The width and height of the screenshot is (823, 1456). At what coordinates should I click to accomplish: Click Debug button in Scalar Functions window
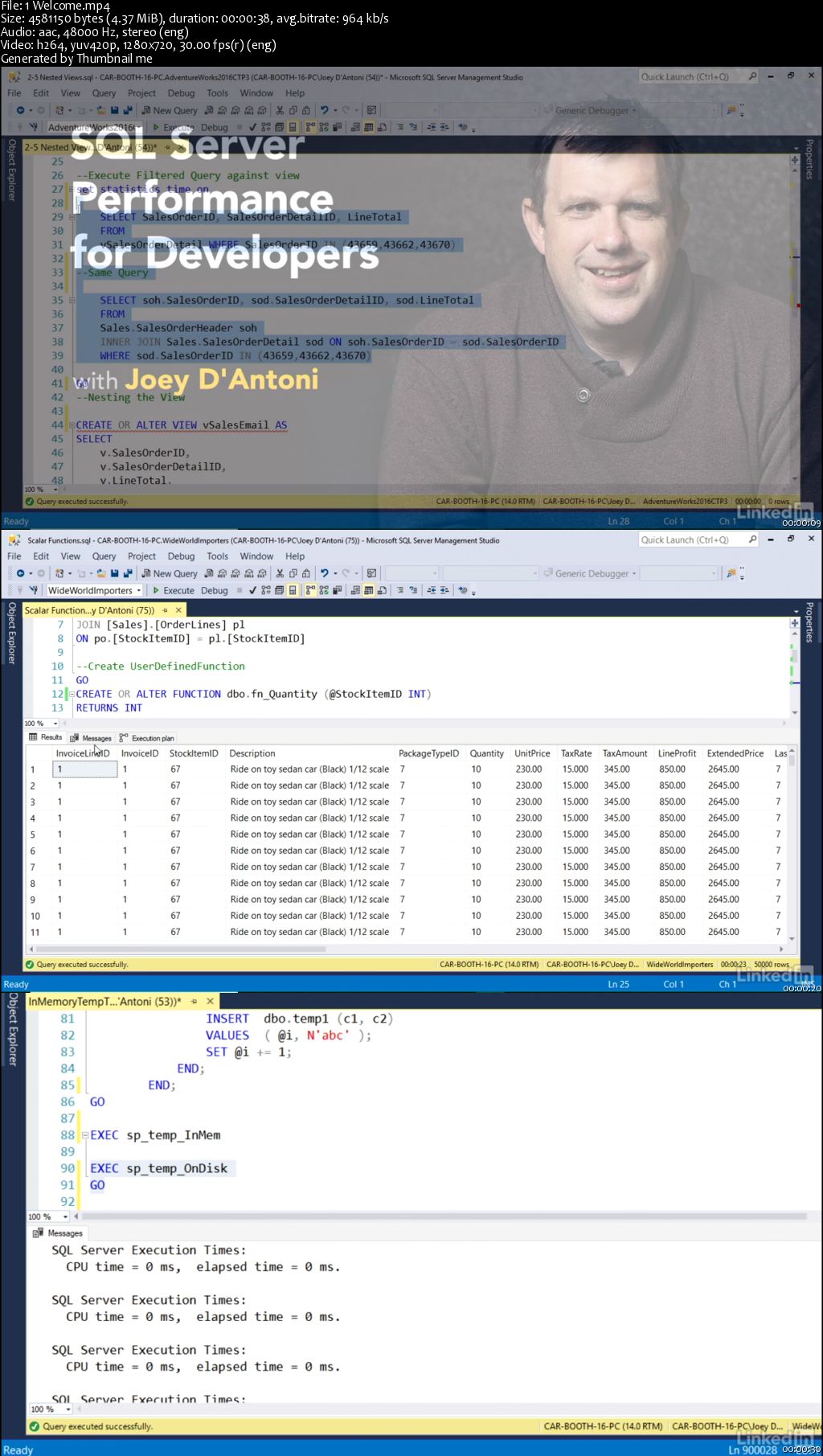(x=215, y=590)
